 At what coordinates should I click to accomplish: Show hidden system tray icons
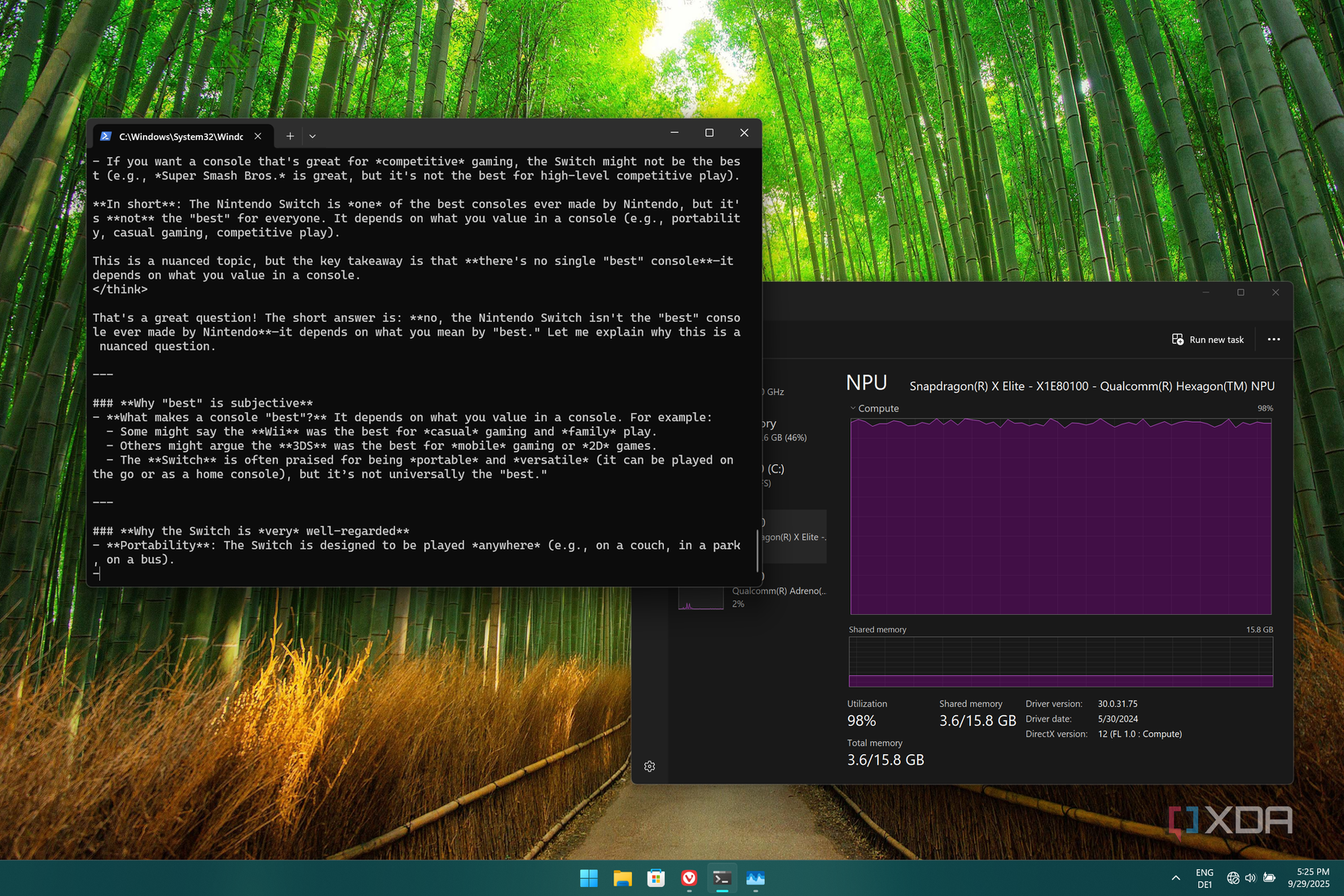pos(1175,878)
